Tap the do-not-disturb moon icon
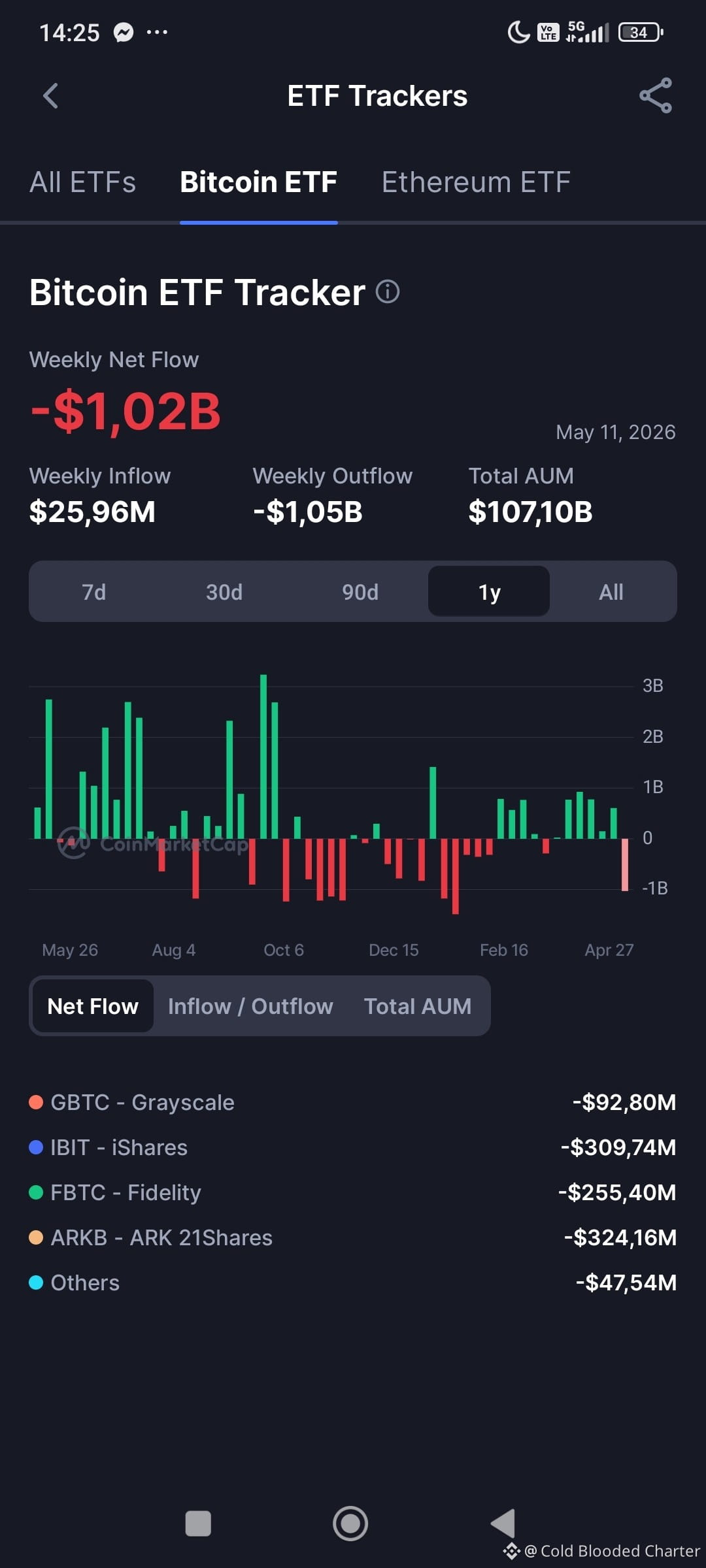 [x=518, y=32]
